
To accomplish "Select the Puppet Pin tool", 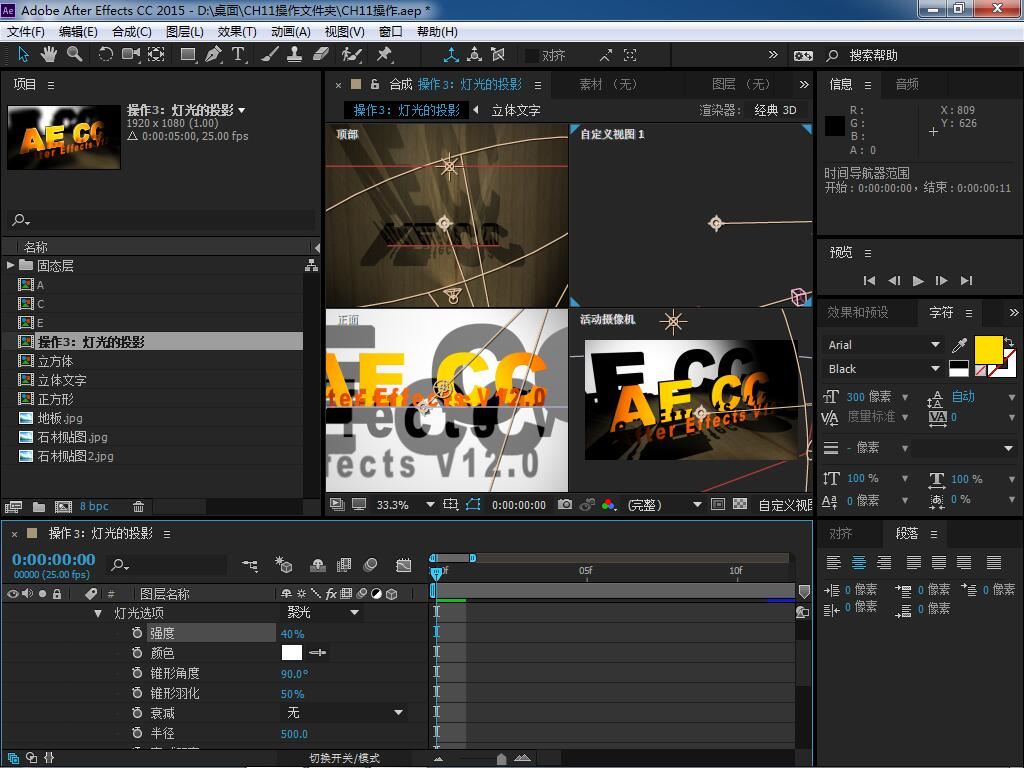I will (384, 55).
